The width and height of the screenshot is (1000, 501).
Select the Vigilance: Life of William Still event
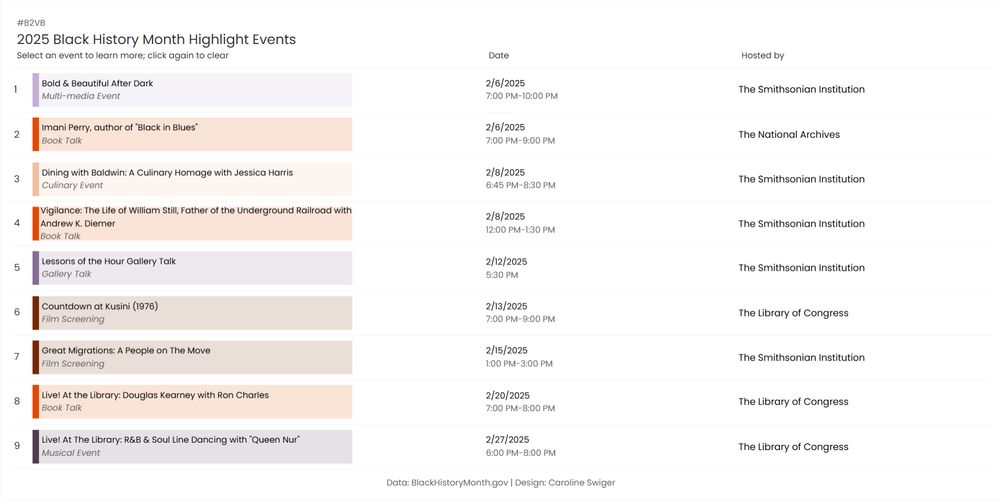195,223
